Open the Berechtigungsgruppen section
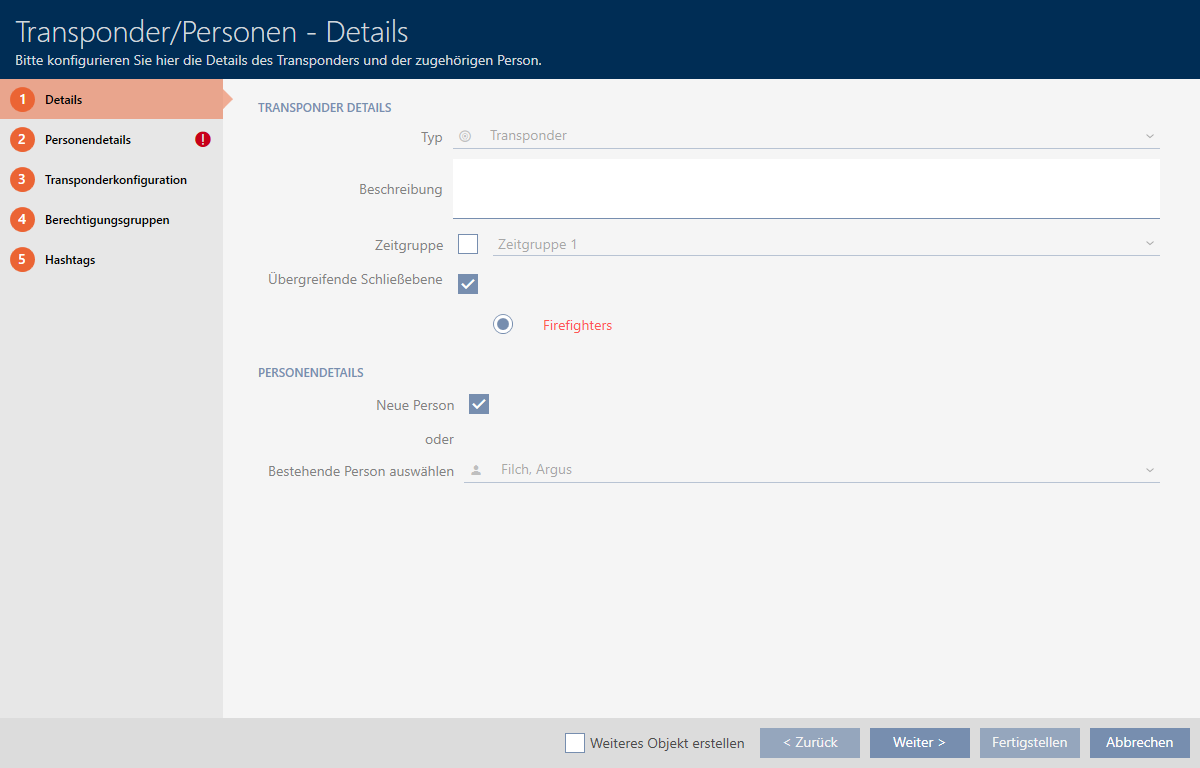1200x768 pixels. point(107,220)
